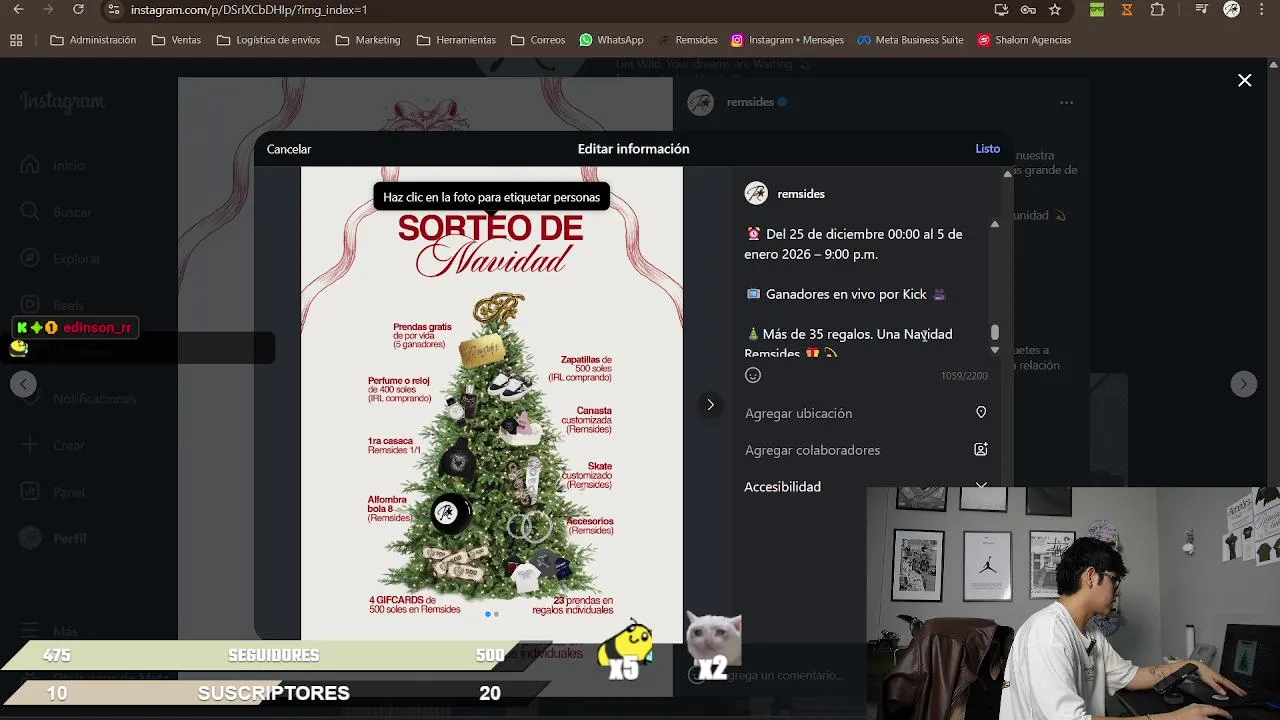Click the browser forward arrow
Viewport: 1280px width, 720px height.
pos(48,10)
